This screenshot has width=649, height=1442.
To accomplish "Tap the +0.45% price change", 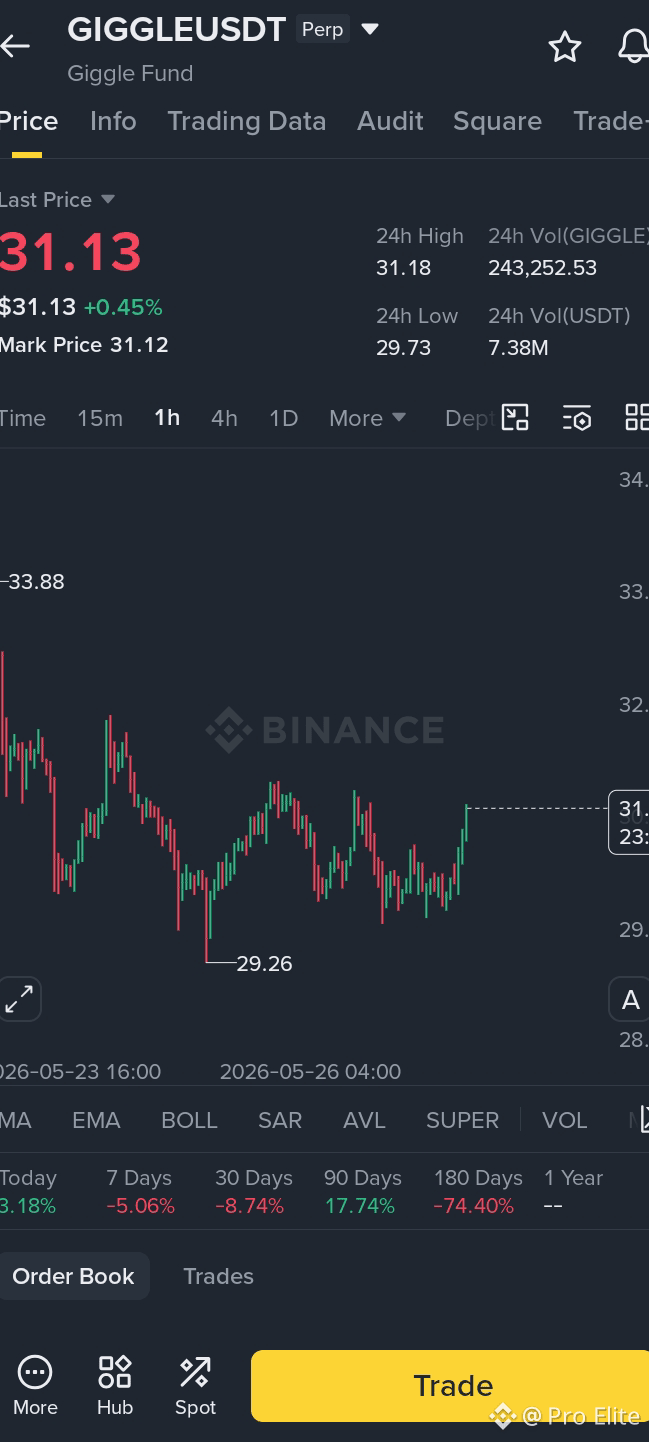I will pos(122,307).
